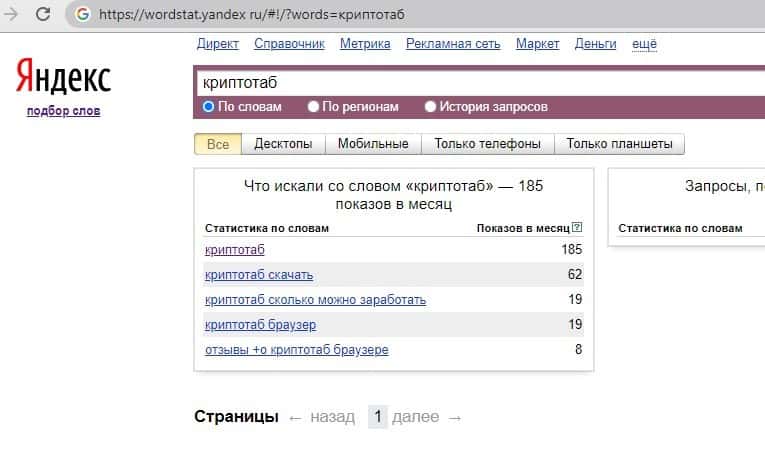Select the По словам radio button
Viewport: 765px width, 471px height.
pyautogui.click(x=208, y=106)
